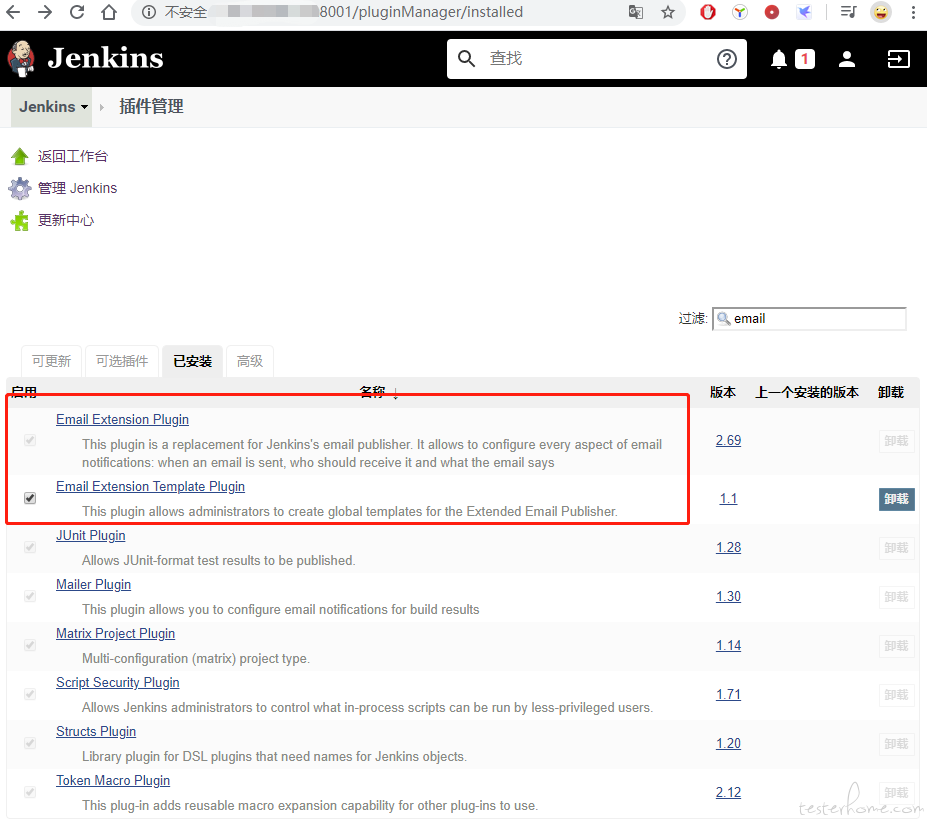Bookmark this page with star icon
This screenshot has height=827, width=927.
click(x=668, y=12)
